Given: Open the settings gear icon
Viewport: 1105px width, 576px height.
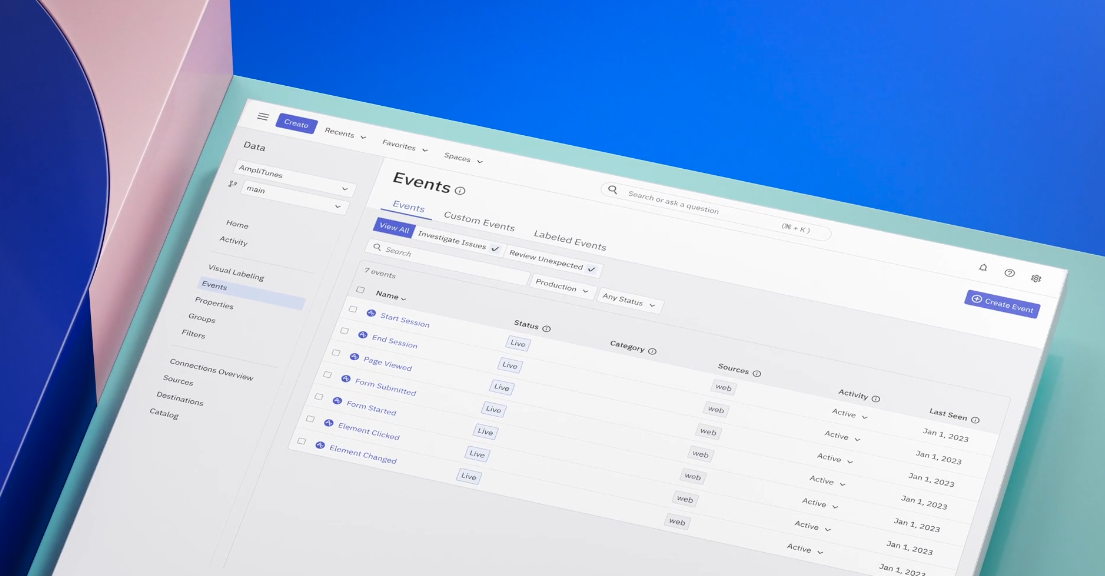Looking at the screenshot, I should 1036,278.
